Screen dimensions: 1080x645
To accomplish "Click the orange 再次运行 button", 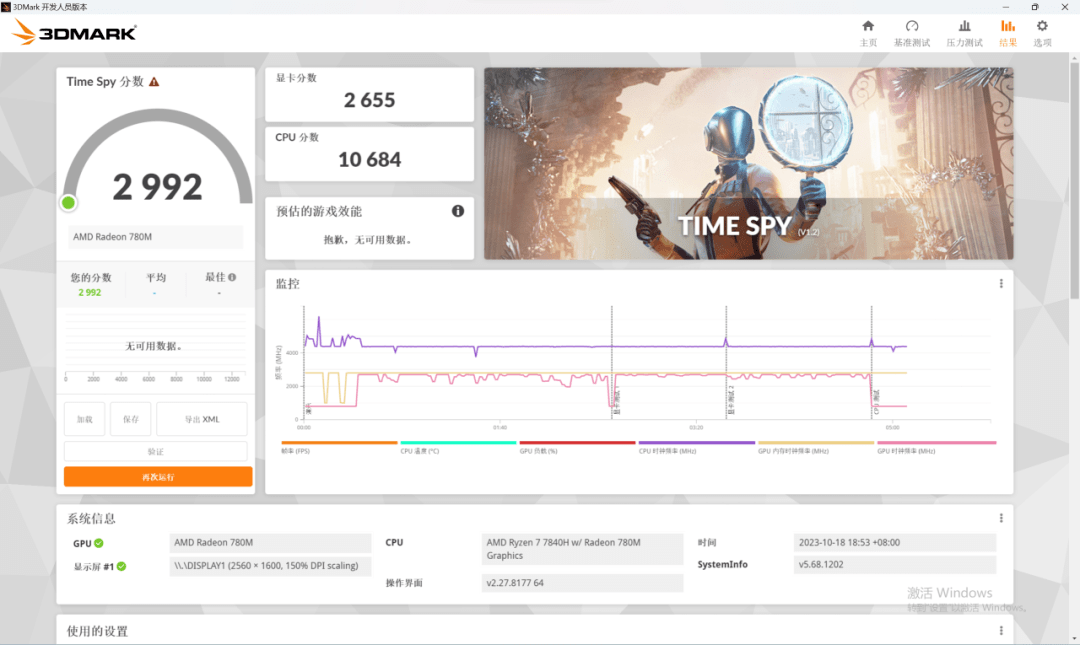I will click(x=158, y=477).
